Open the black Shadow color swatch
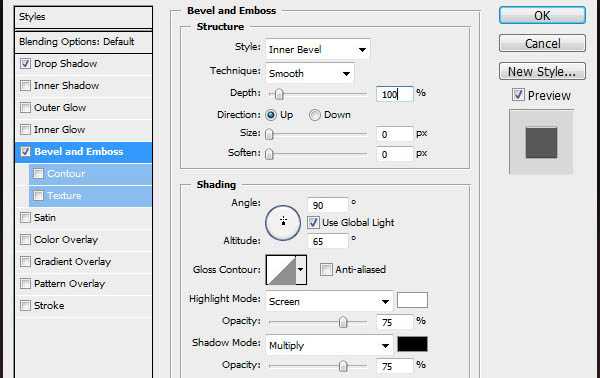Image resolution: width=600 pixels, height=378 pixels. (x=412, y=344)
